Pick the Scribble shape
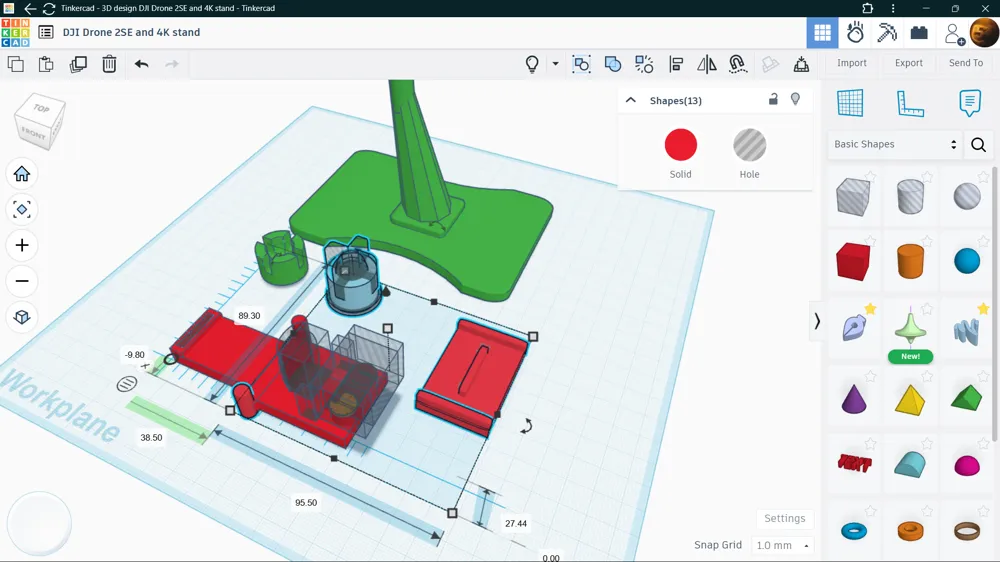This screenshot has width=1000, height=562. click(853, 329)
